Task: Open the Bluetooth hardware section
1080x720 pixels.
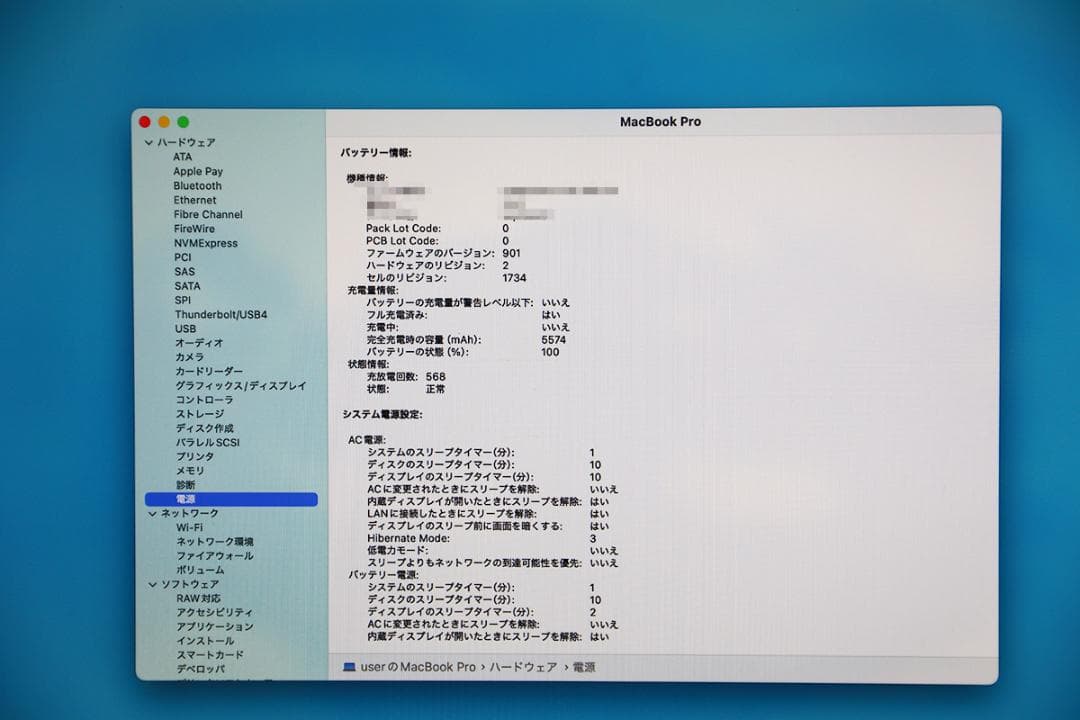Action: [x=196, y=185]
